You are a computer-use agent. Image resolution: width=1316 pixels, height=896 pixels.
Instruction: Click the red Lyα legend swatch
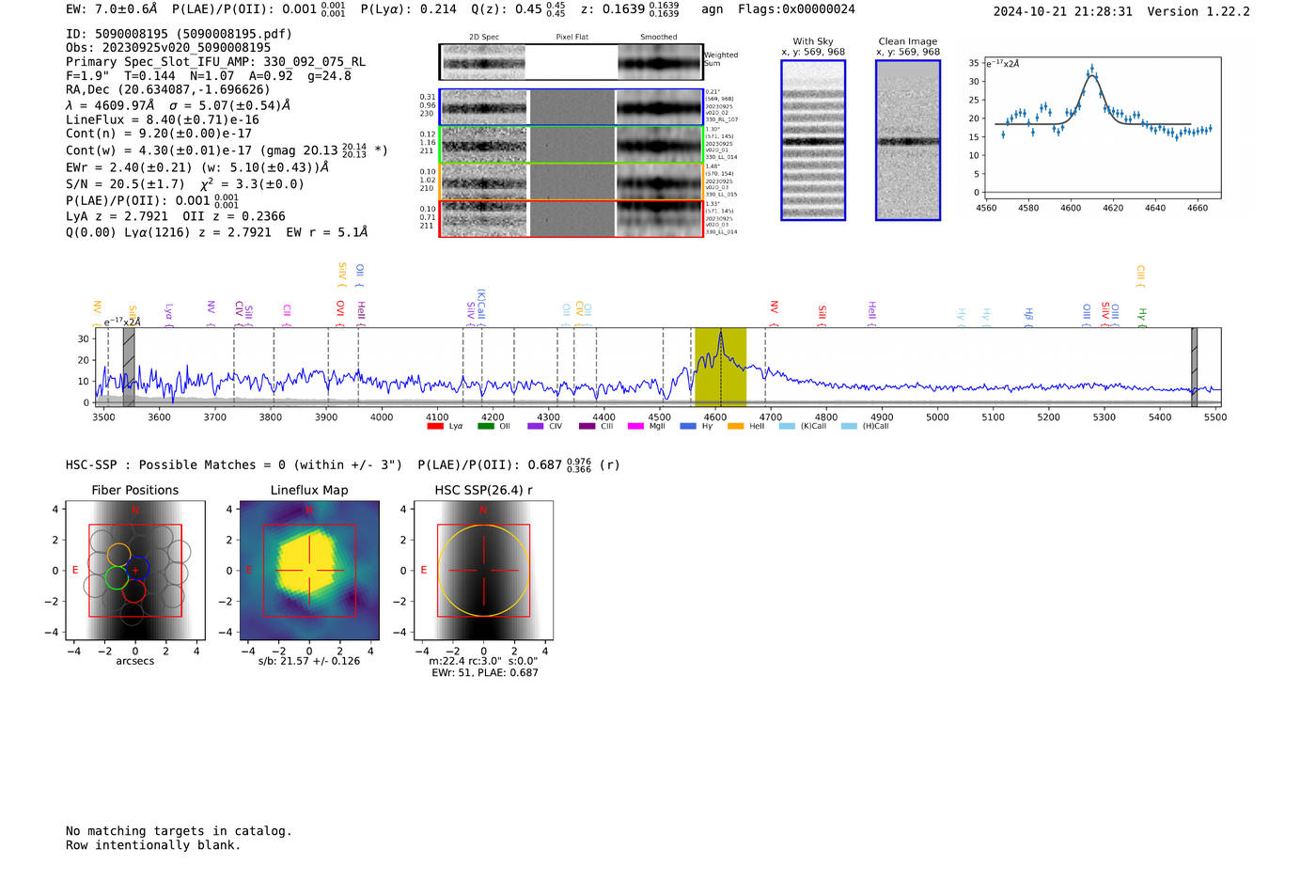435,426
